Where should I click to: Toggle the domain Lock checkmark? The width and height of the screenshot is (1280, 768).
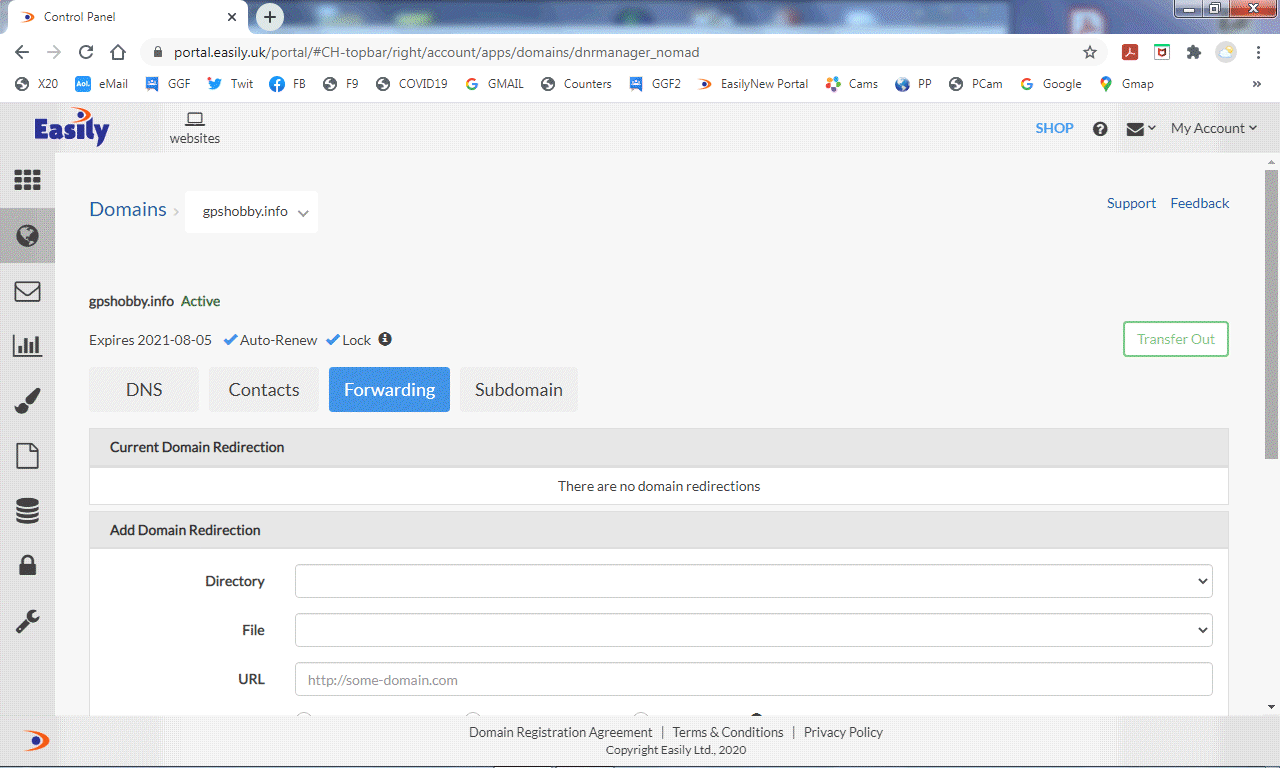click(x=333, y=340)
